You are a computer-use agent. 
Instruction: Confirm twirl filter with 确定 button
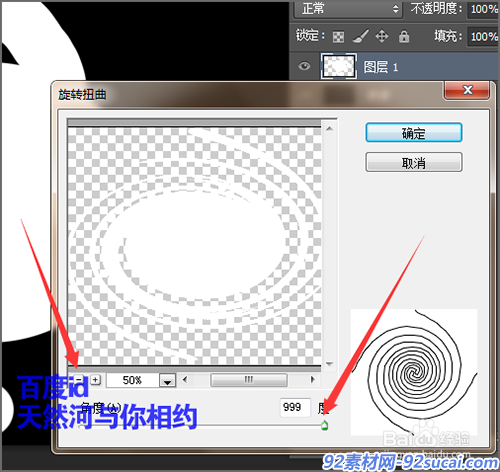[414, 133]
